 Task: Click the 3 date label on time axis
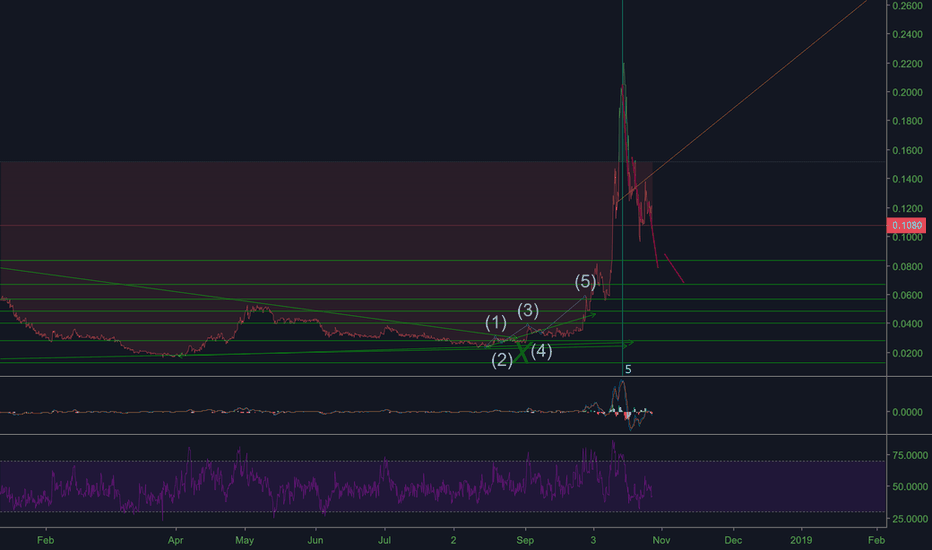(593, 540)
